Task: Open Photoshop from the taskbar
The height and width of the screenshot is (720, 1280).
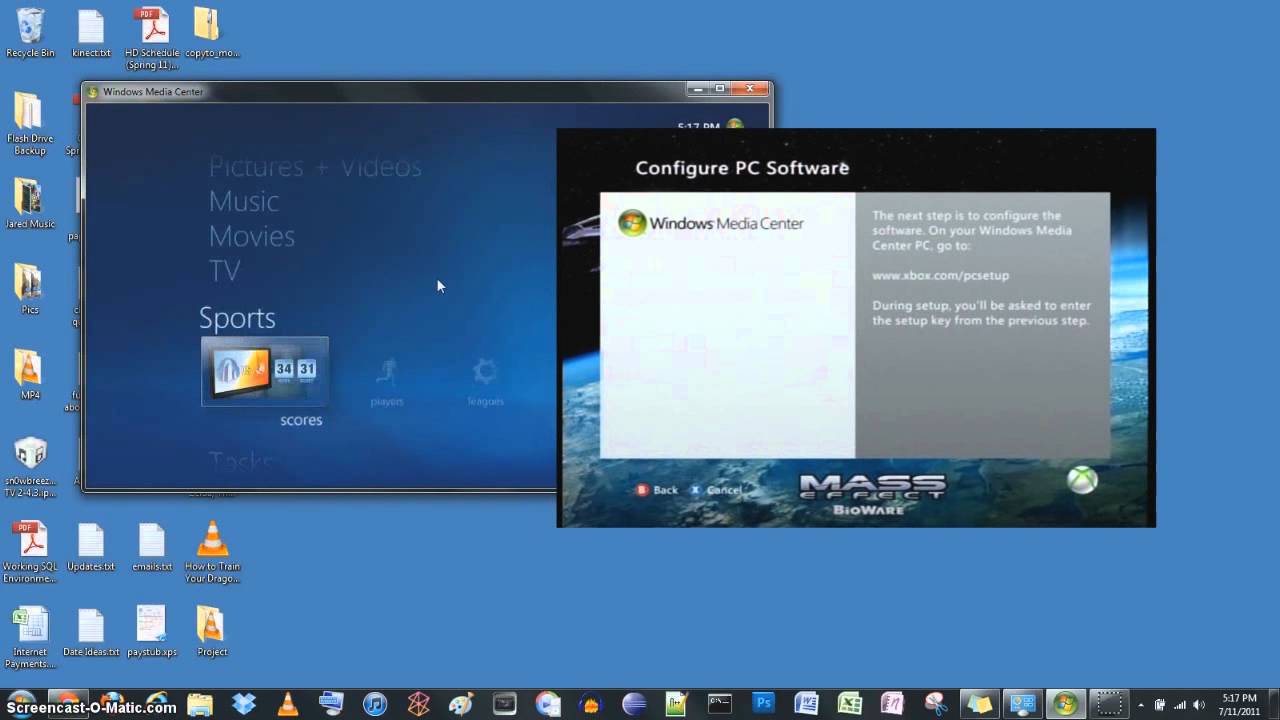Action: 765,703
